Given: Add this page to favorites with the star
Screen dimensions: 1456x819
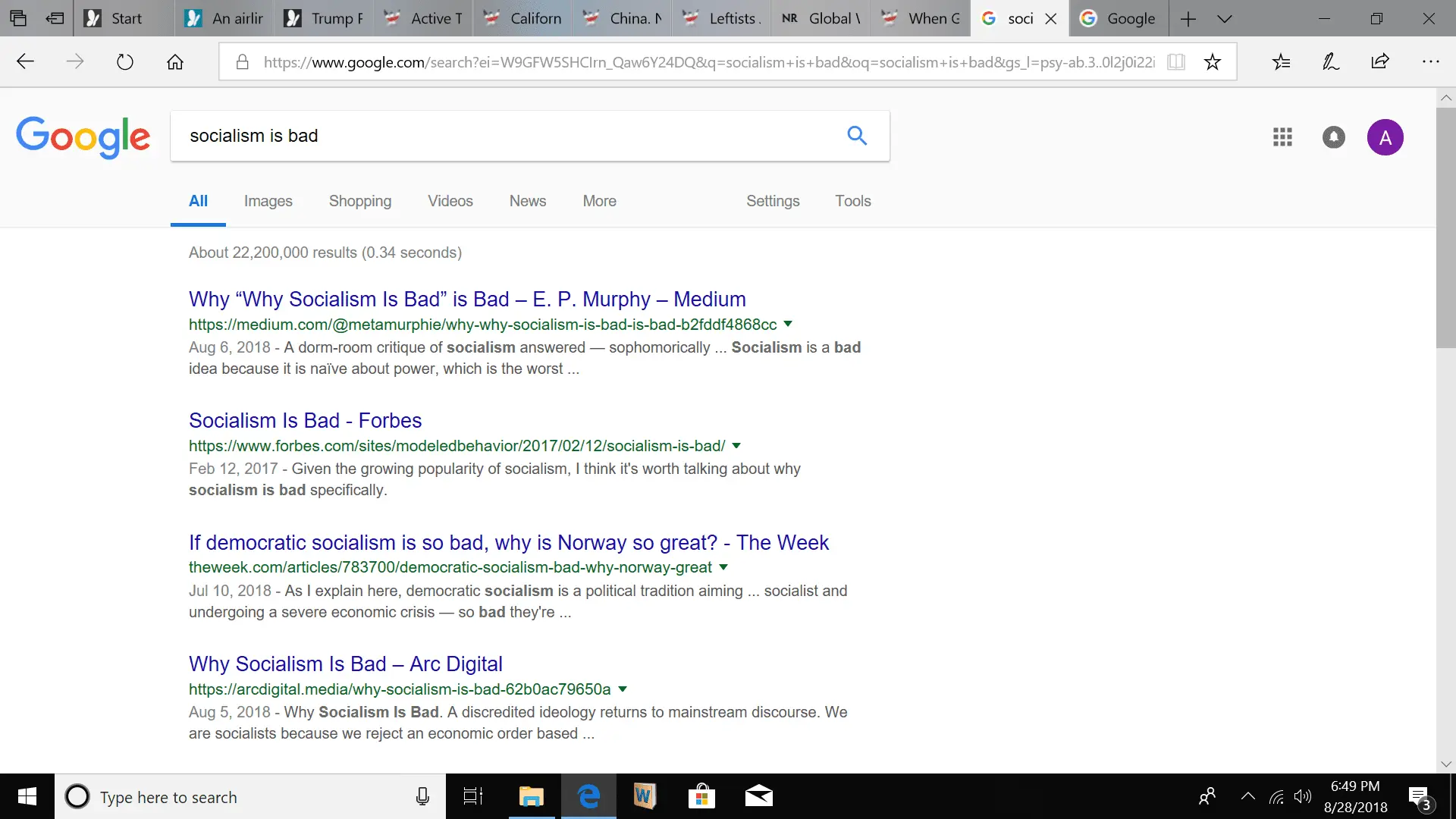Looking at the screenshot, I should 1213,61.
